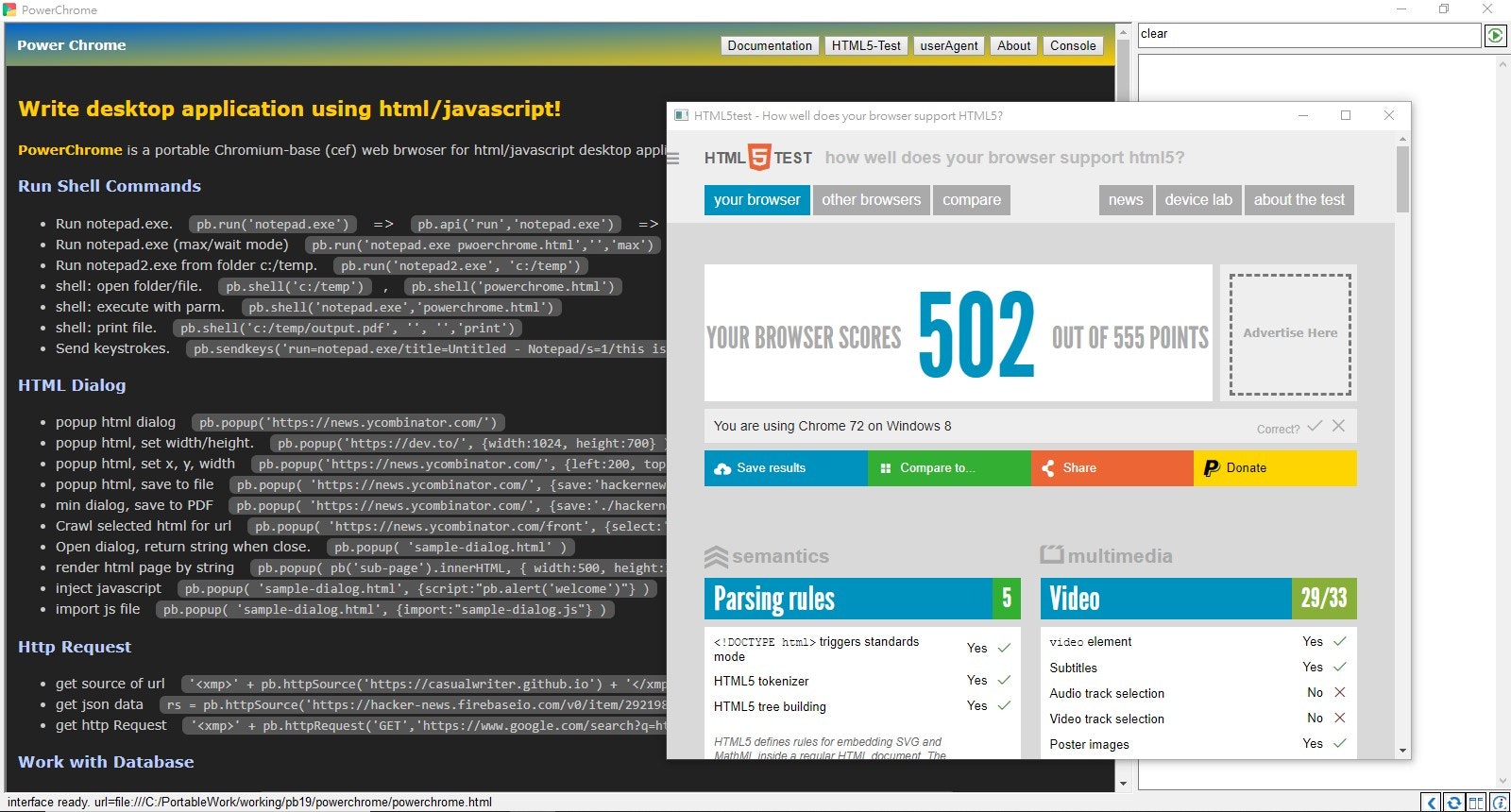Click the Save results button
1511x812 pixels.
[x=786, y=468]
